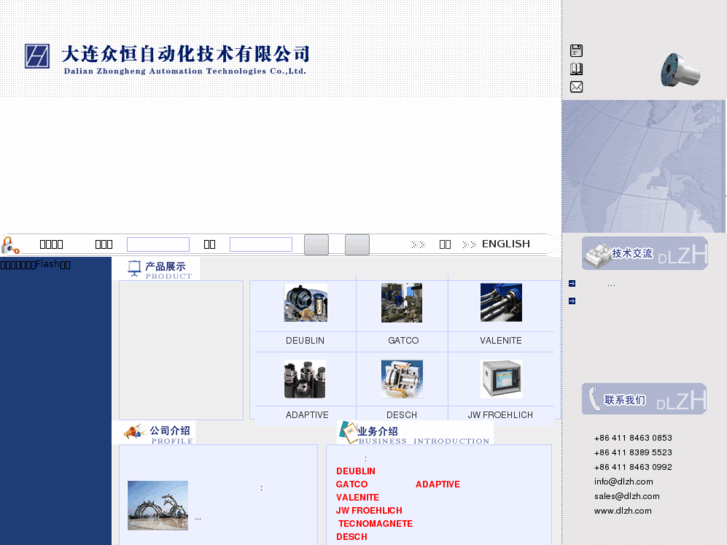Open the DEUBLIN product thumbnail
Viewport: 727px width, 545px height.
[x=306, y=303]
